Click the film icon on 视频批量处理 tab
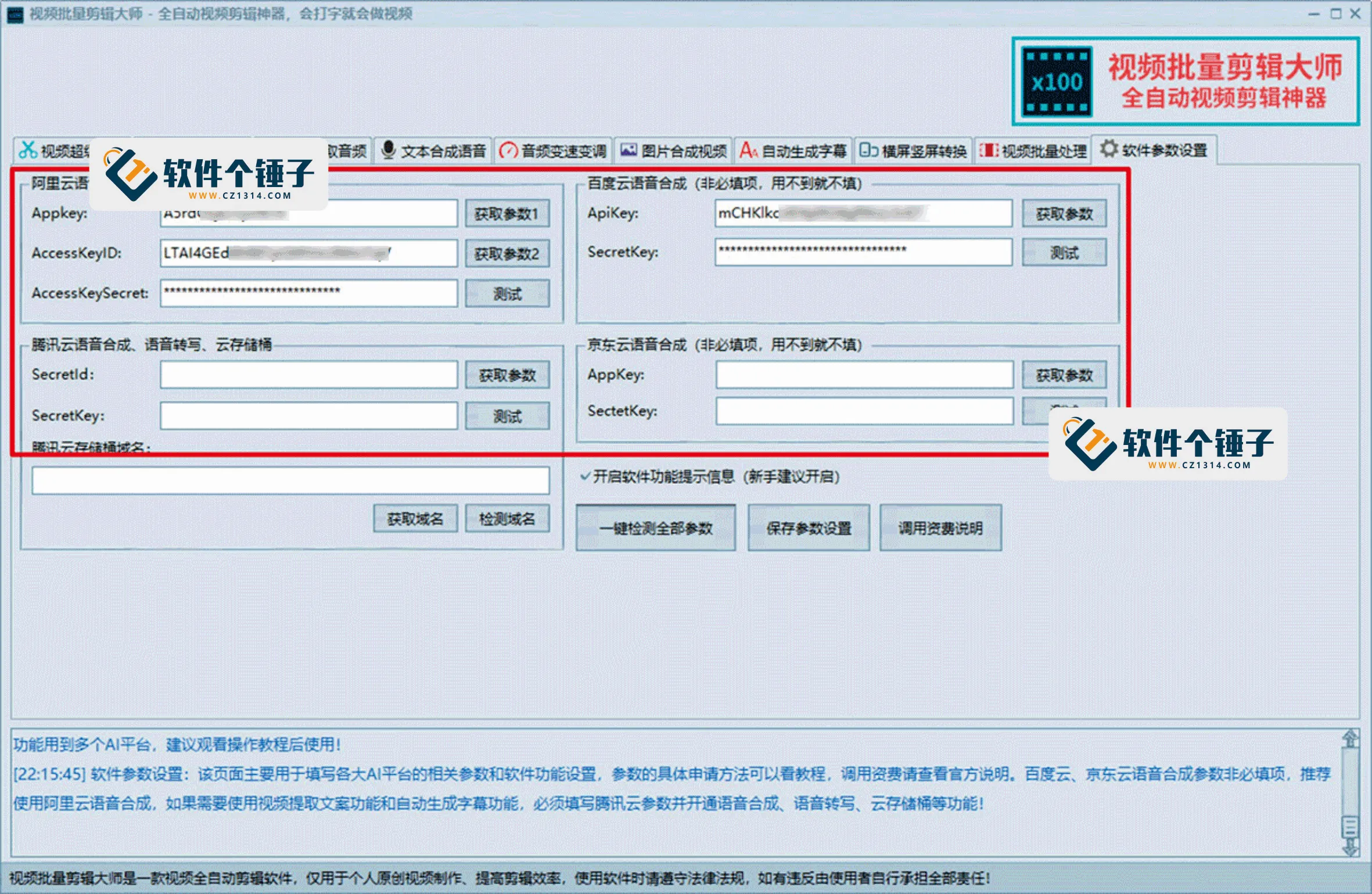Viewport: 1372px width, 894px height. coord(989,150)
